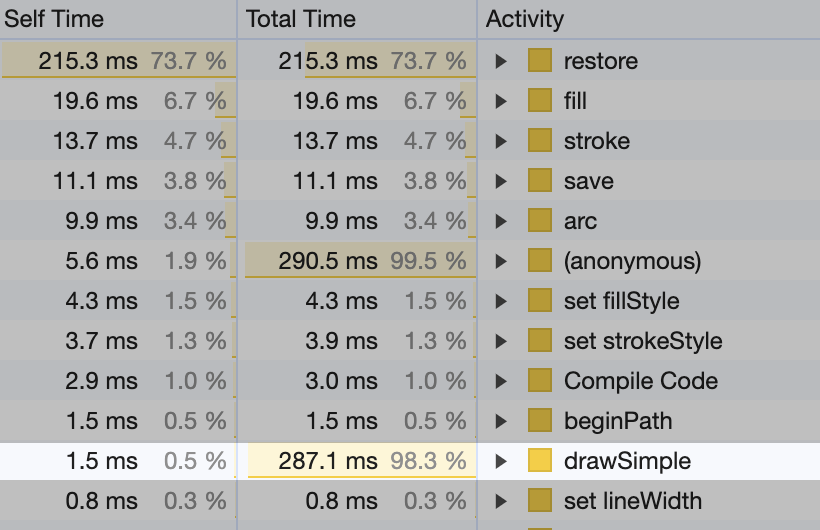Viewport: 820px width, 530px height.
Task: Click the Activity column header
Action: click(525, 19)
